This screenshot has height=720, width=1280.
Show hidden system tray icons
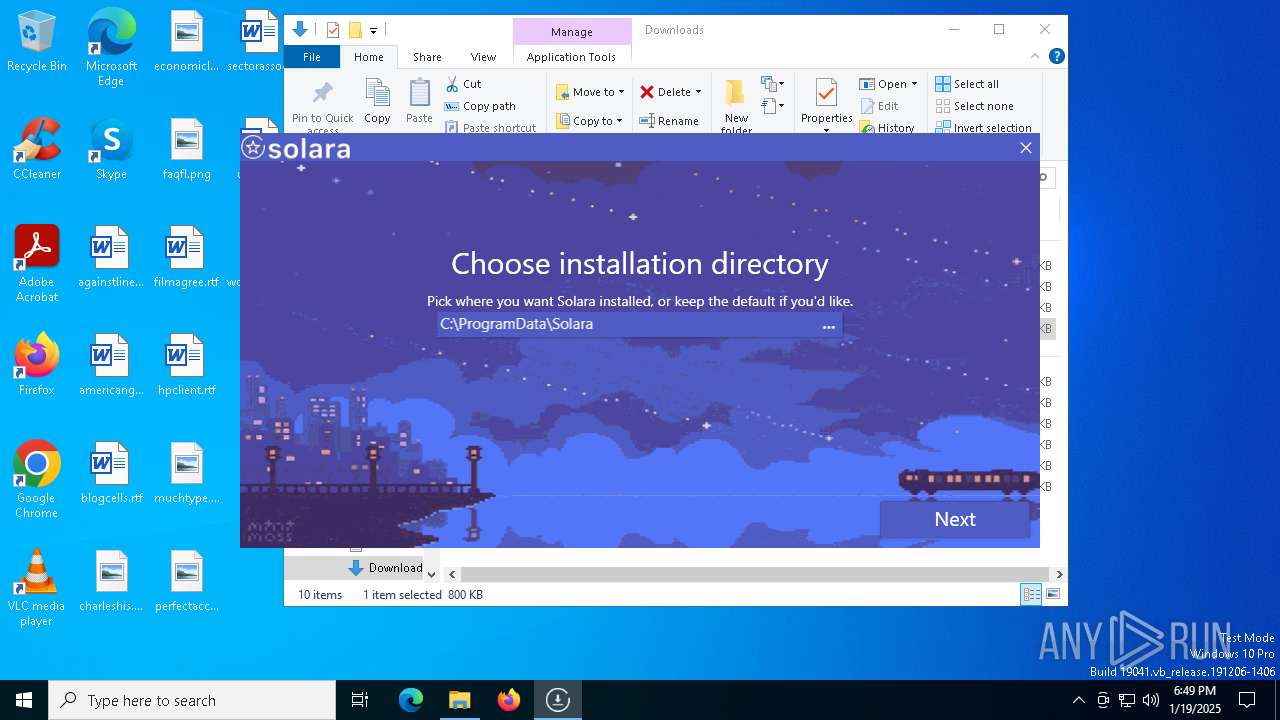pyautogui.click(x=1078, y=700)
